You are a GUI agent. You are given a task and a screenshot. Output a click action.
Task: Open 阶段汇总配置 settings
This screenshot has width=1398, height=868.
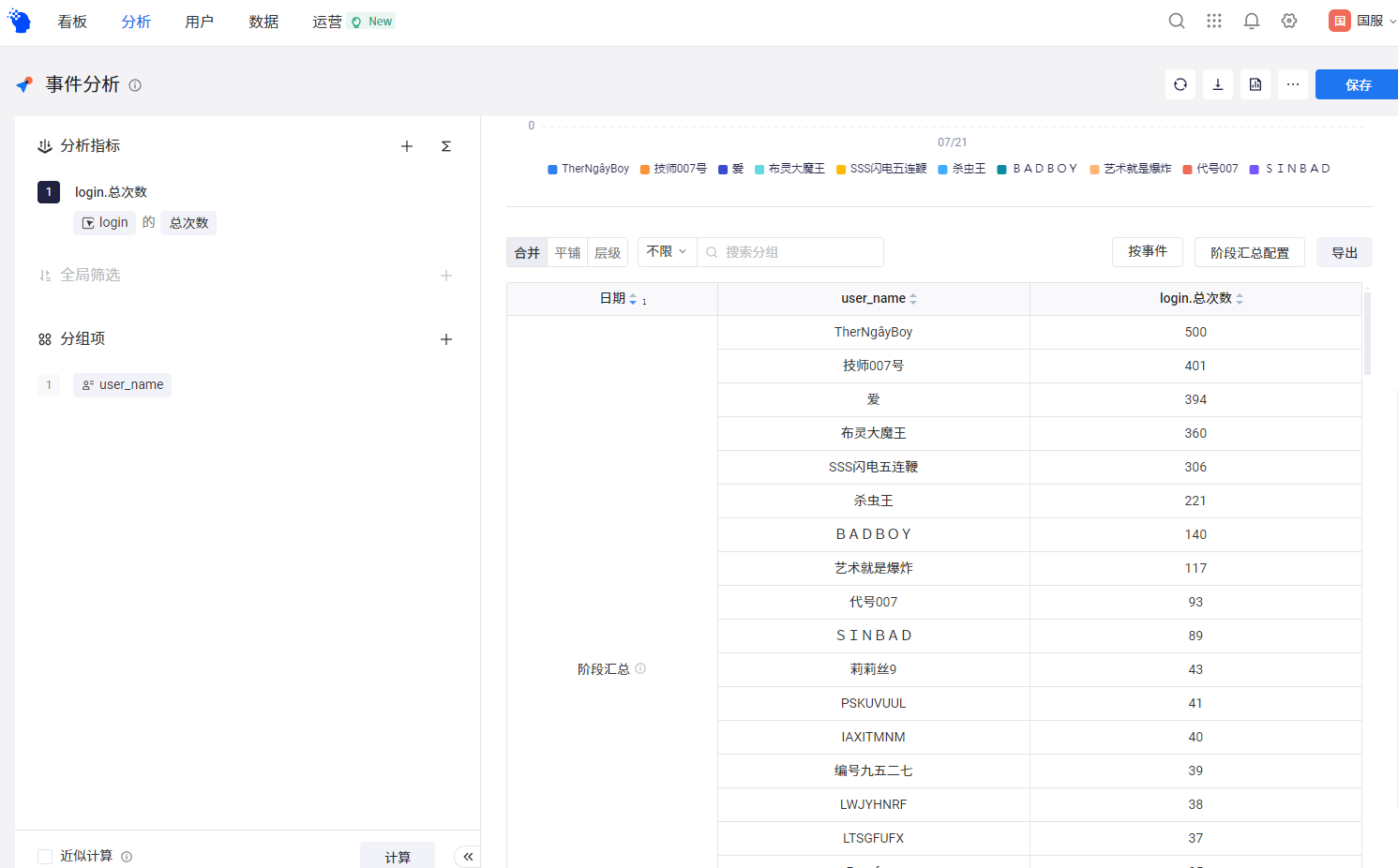pyautogui.click(x=1250, y=252)
